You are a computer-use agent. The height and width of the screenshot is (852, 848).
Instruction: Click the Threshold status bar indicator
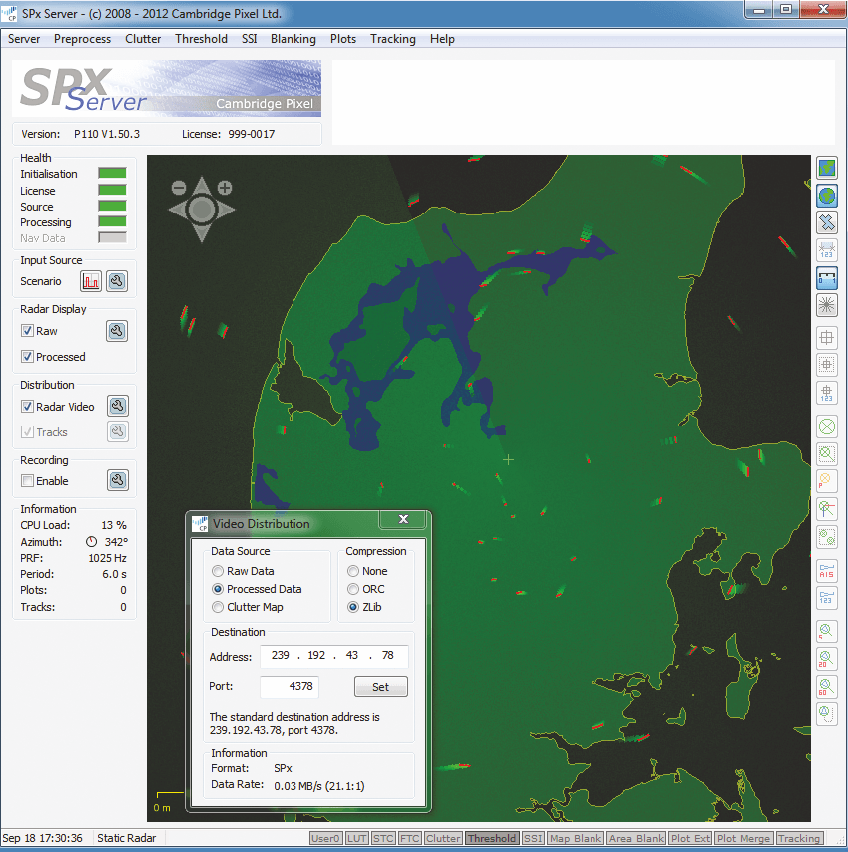492,839
